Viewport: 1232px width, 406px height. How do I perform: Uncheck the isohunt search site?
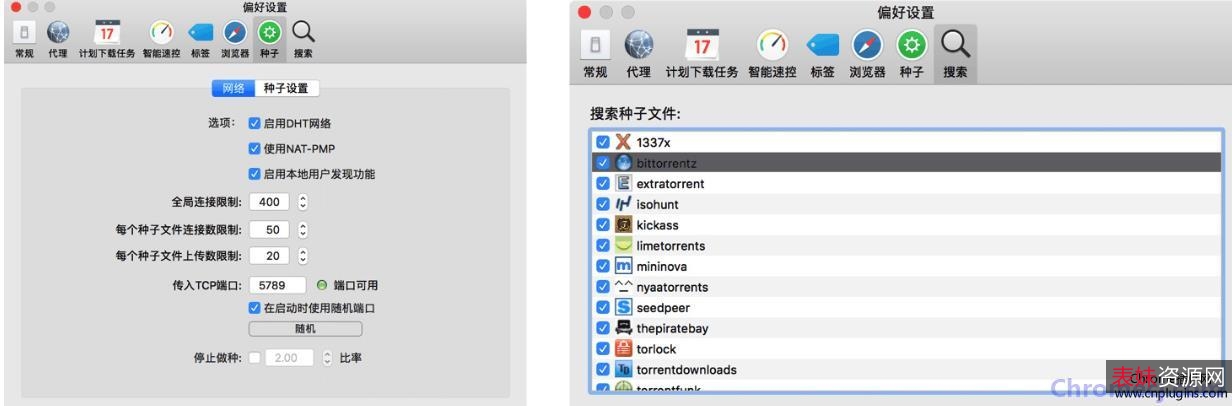(x=602, y=204)
